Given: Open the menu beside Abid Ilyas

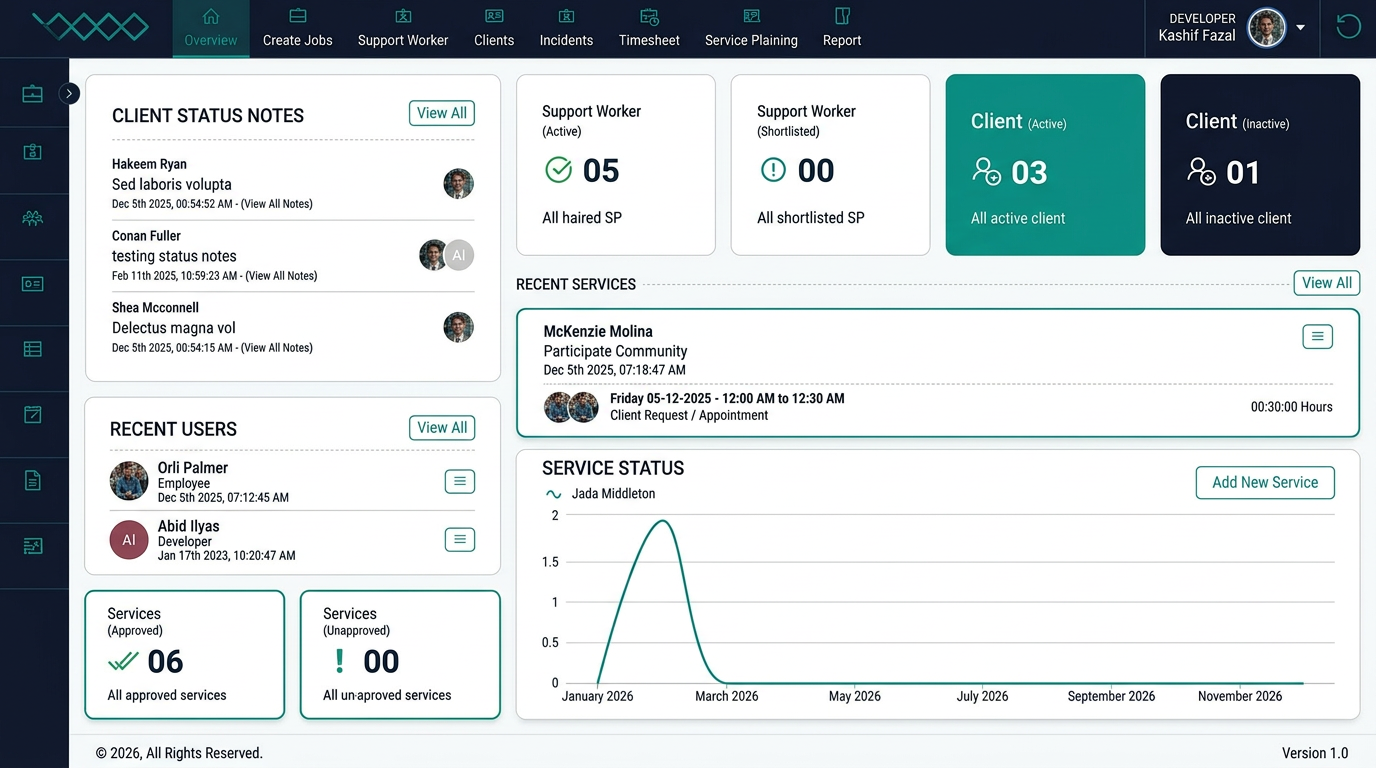Looking at the screenshot, I should pyautogui.click(x=459, y=540).
